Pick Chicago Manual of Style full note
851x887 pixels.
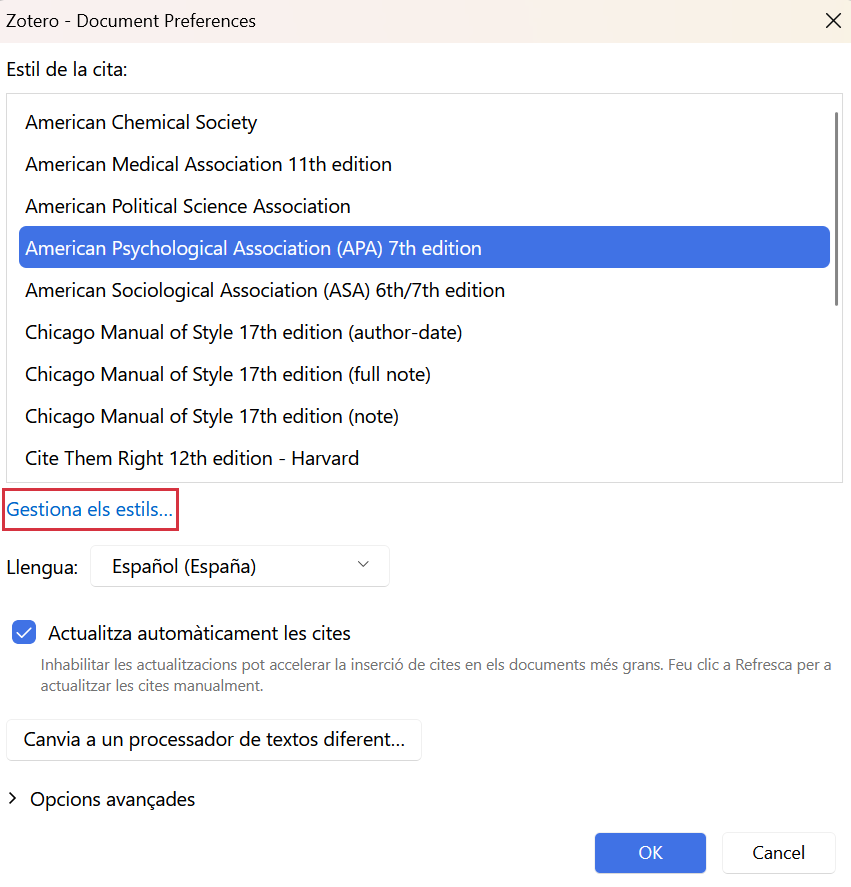(x=424, y=374)
